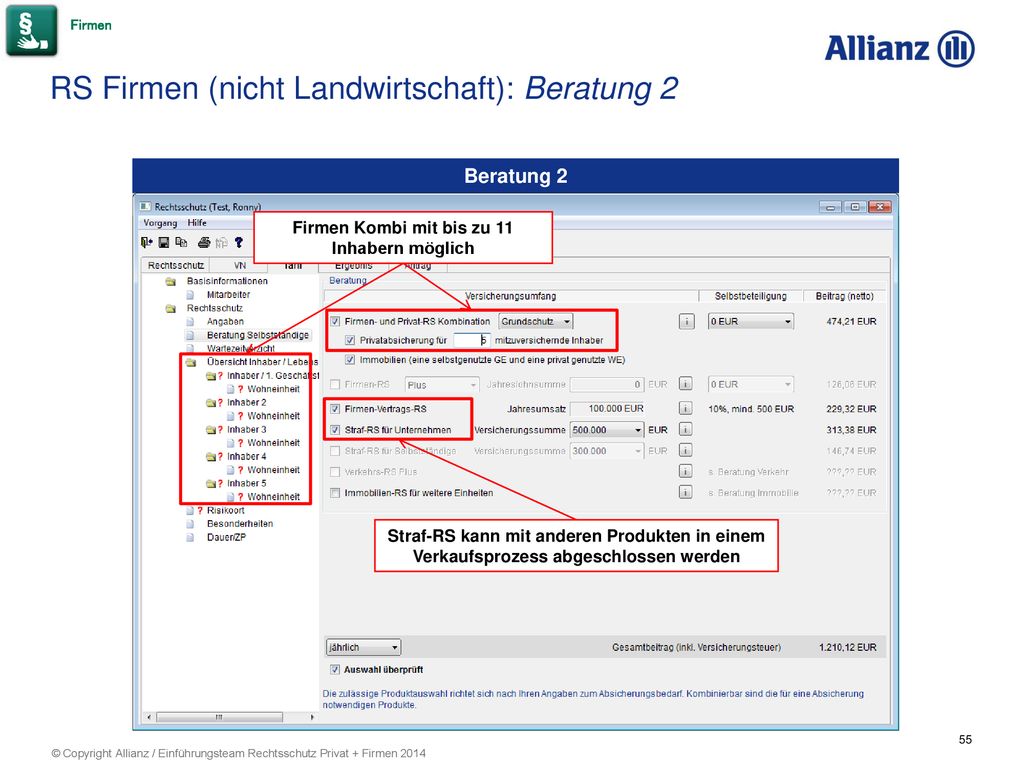
Task: Select Wohneinheit under Inhaber 5
Action: [274, 497]
